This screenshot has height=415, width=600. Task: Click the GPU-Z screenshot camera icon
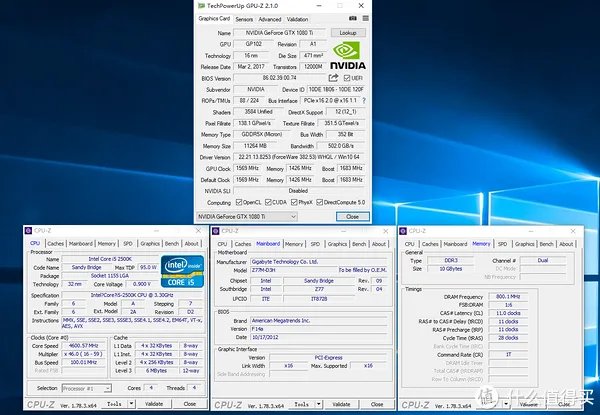click(353, 18)
